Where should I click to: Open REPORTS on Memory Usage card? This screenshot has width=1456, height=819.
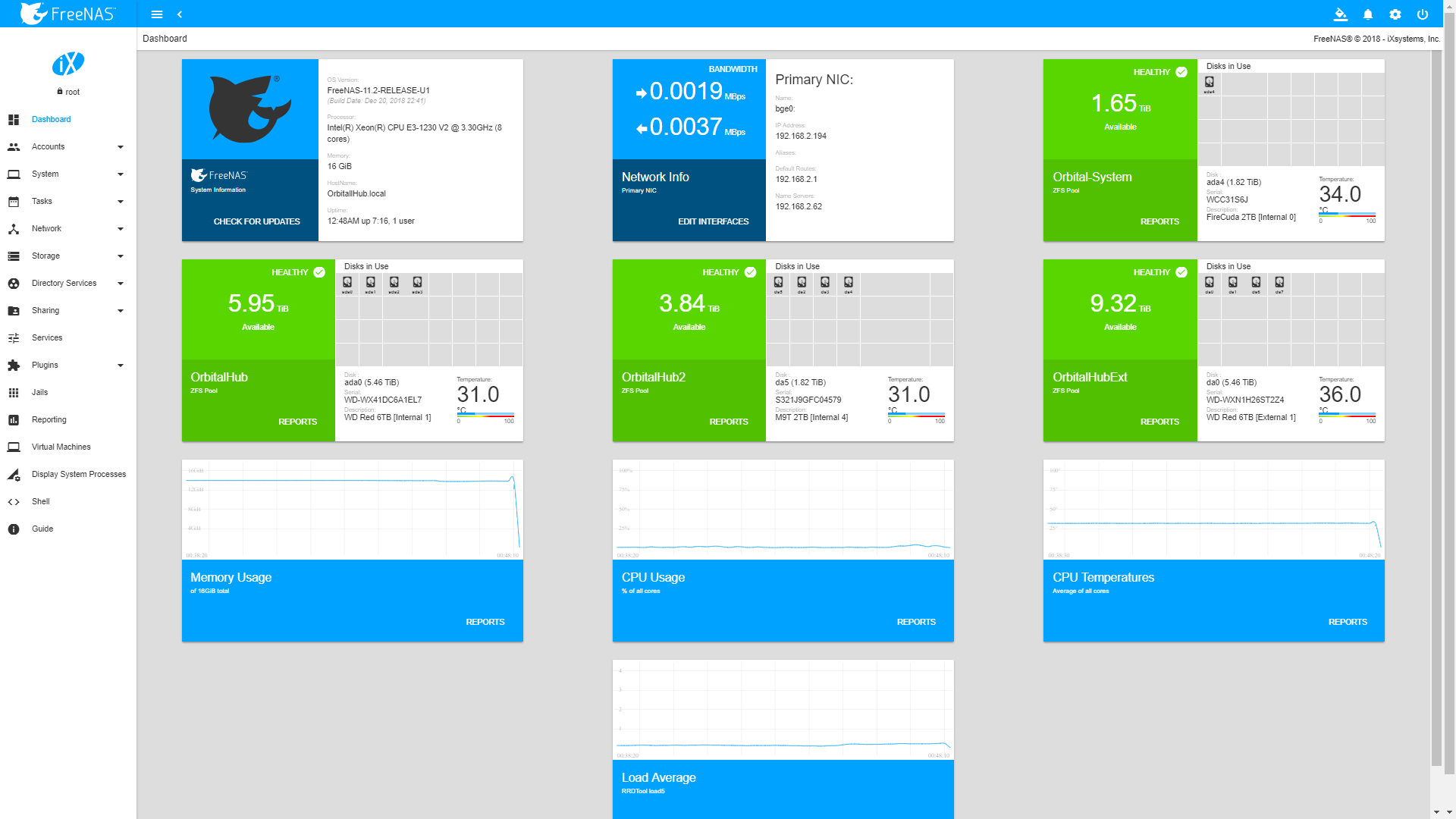485,622
